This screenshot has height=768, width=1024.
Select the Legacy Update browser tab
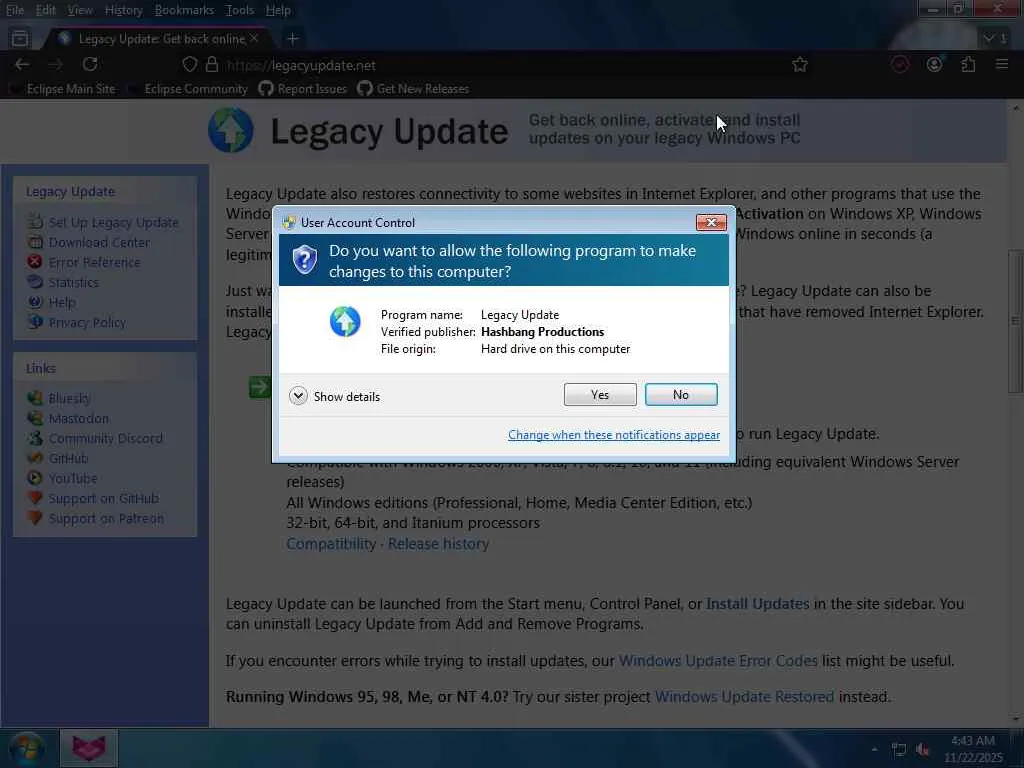coord(157,39)
